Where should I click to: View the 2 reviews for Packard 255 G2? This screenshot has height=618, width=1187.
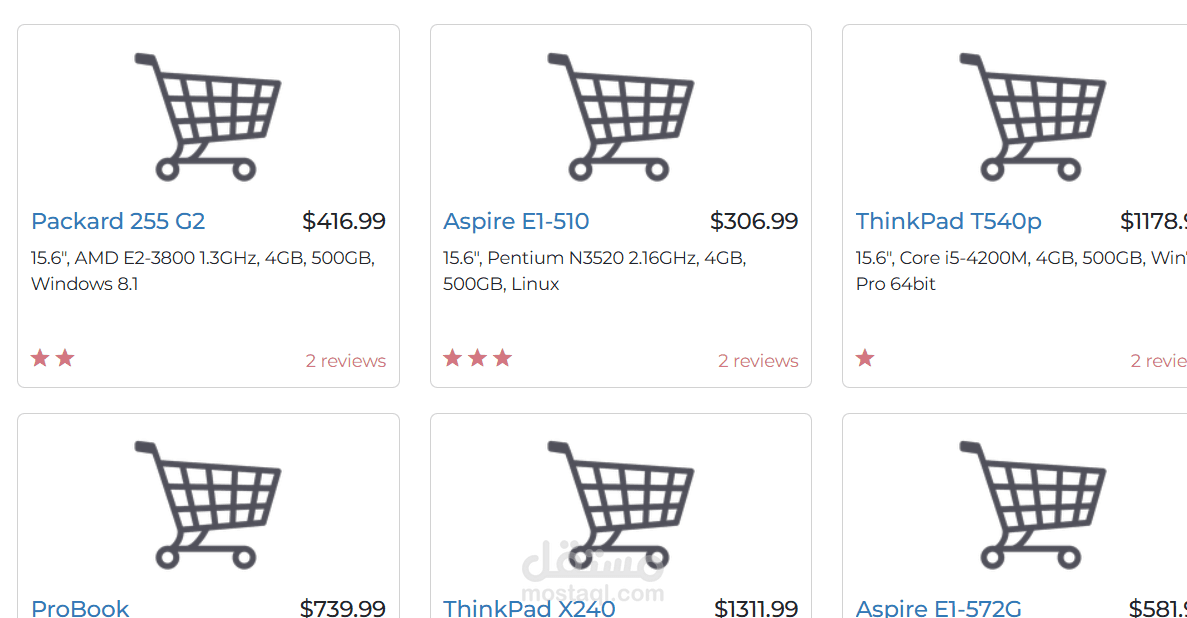click(x=346, y=361)
